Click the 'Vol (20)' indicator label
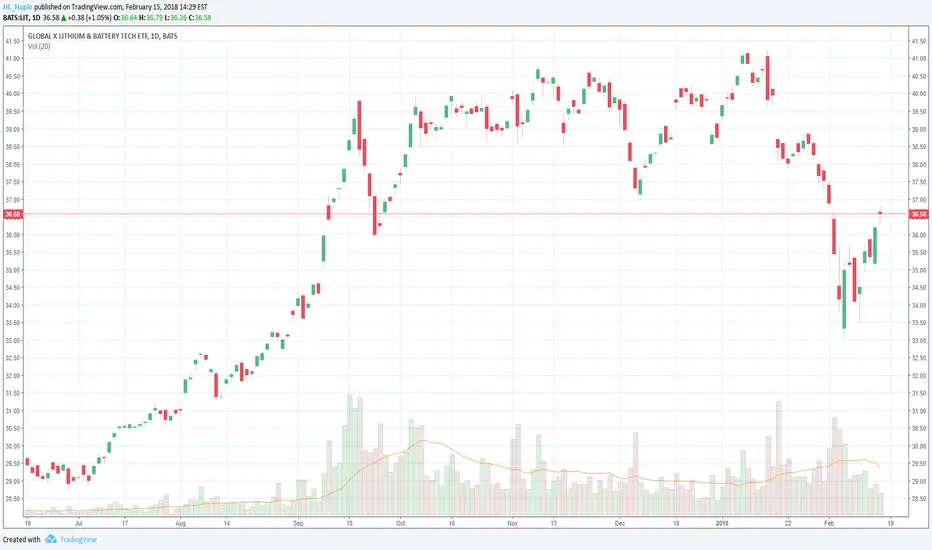This screenshot has height=550, width=932. [x=39, y=46]
